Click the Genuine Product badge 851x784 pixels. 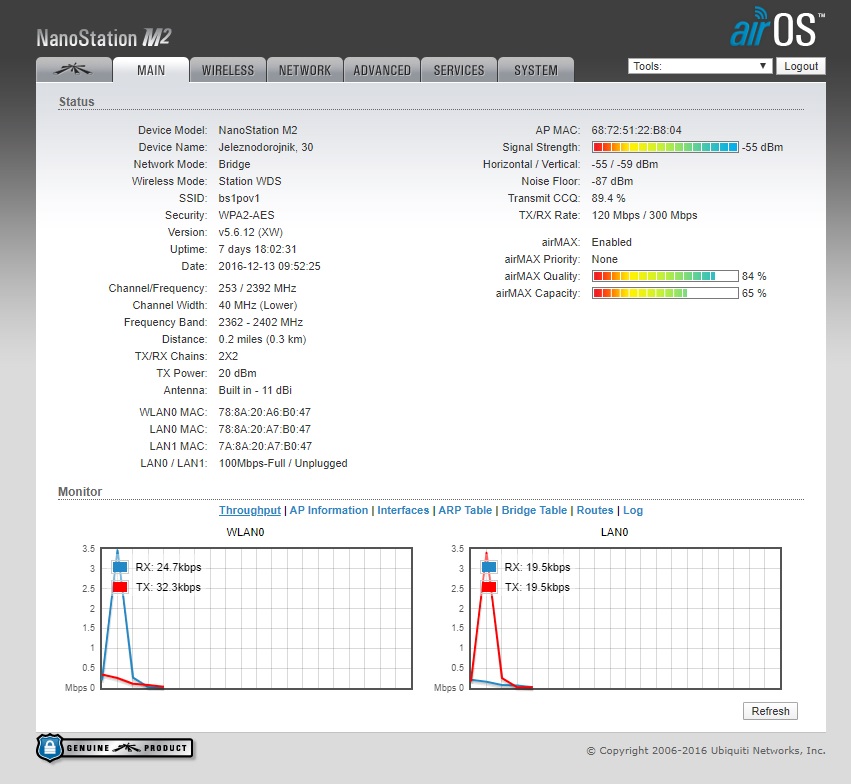tap(115, 748)
